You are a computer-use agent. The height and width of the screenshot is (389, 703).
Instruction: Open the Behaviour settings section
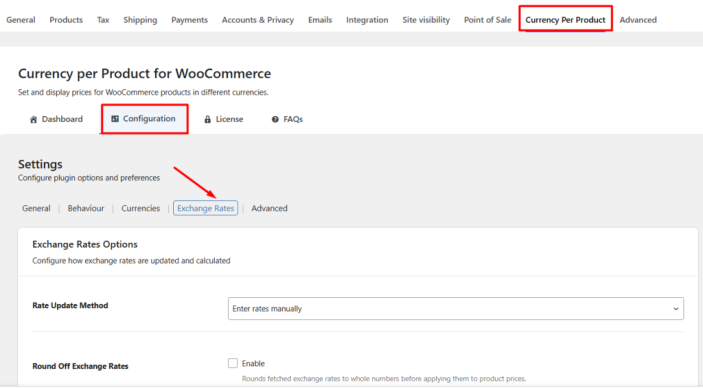click(x=86, y=208)
